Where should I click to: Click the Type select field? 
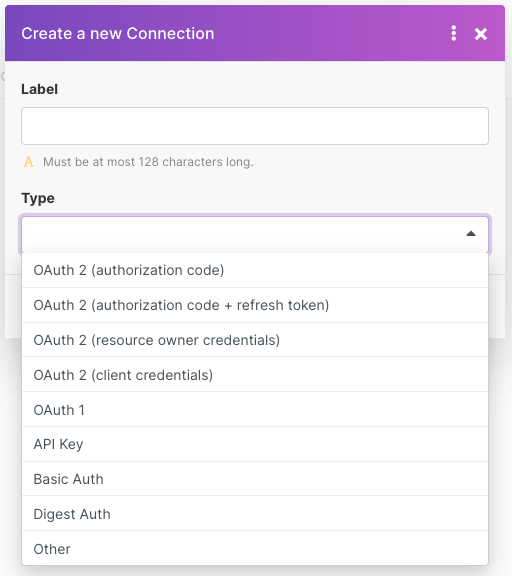pyautogui.click(x=255, y=234)
